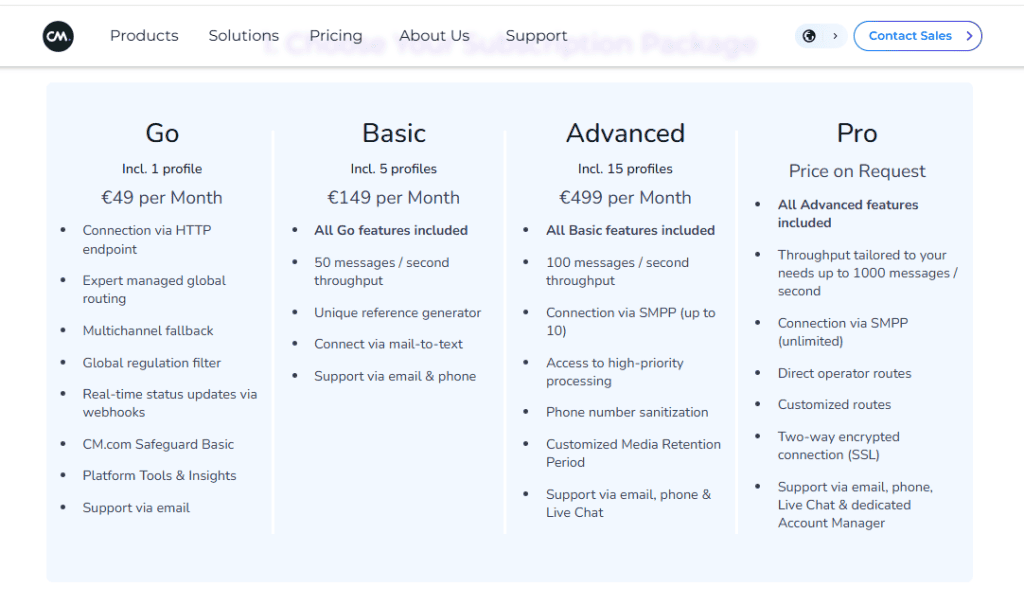This screenshot has height=605, width=1024.
Task: Click the Direct operator routes feature
Action: click(845, 373)
